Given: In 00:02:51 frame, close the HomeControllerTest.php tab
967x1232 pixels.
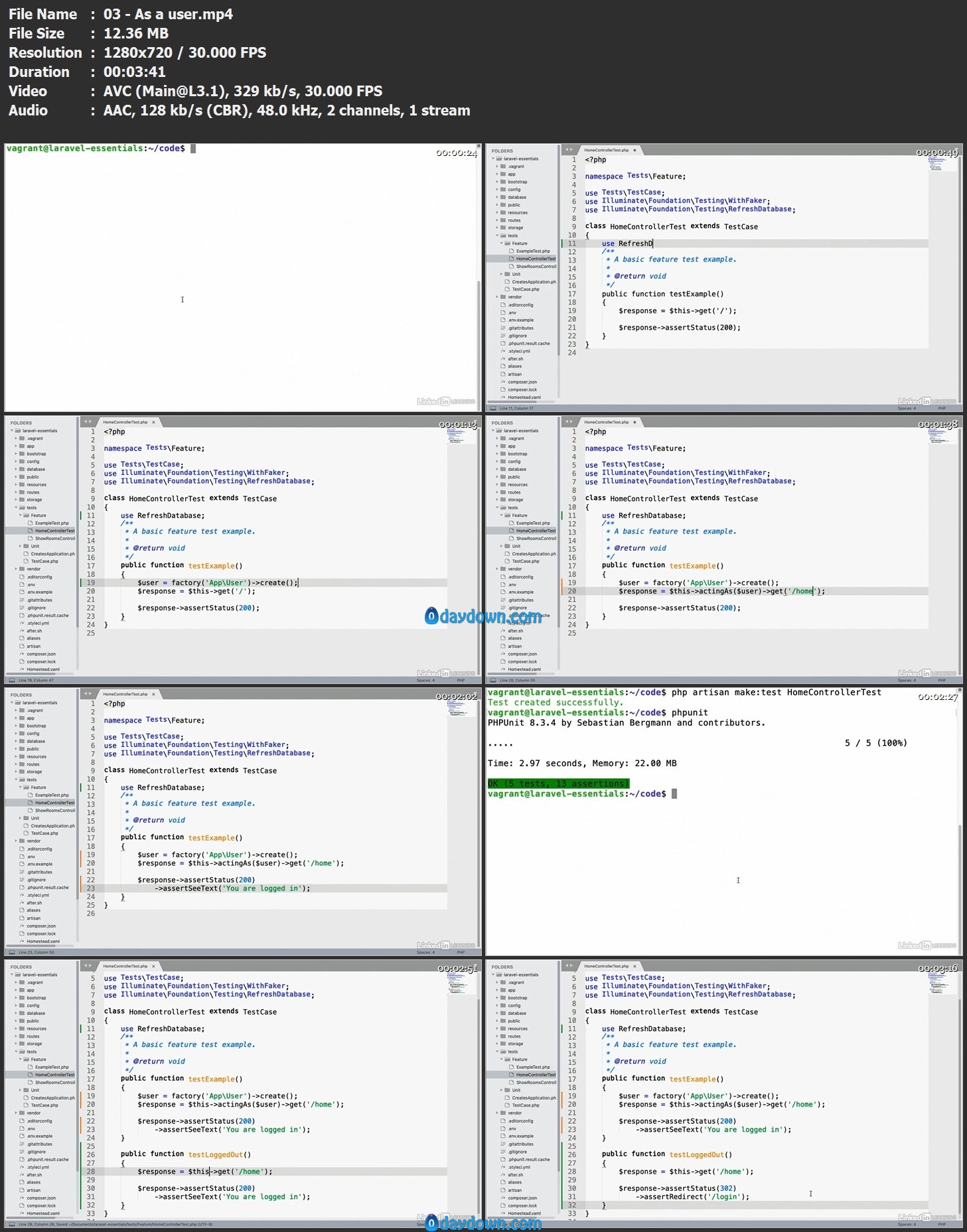Looking at the screenshot, I should coord(153,966).
